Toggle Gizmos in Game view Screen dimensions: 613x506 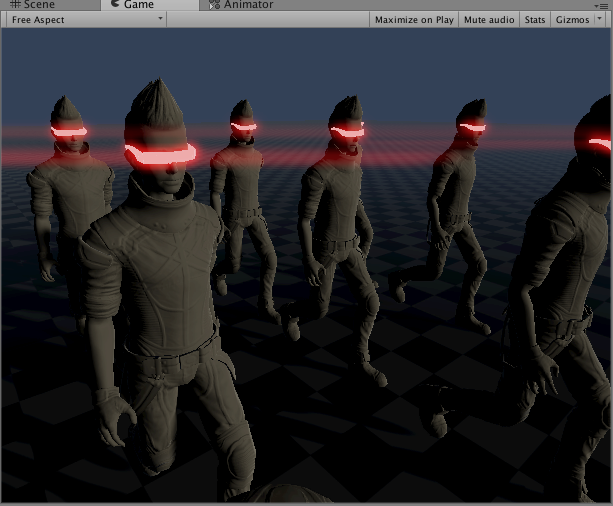572,20
